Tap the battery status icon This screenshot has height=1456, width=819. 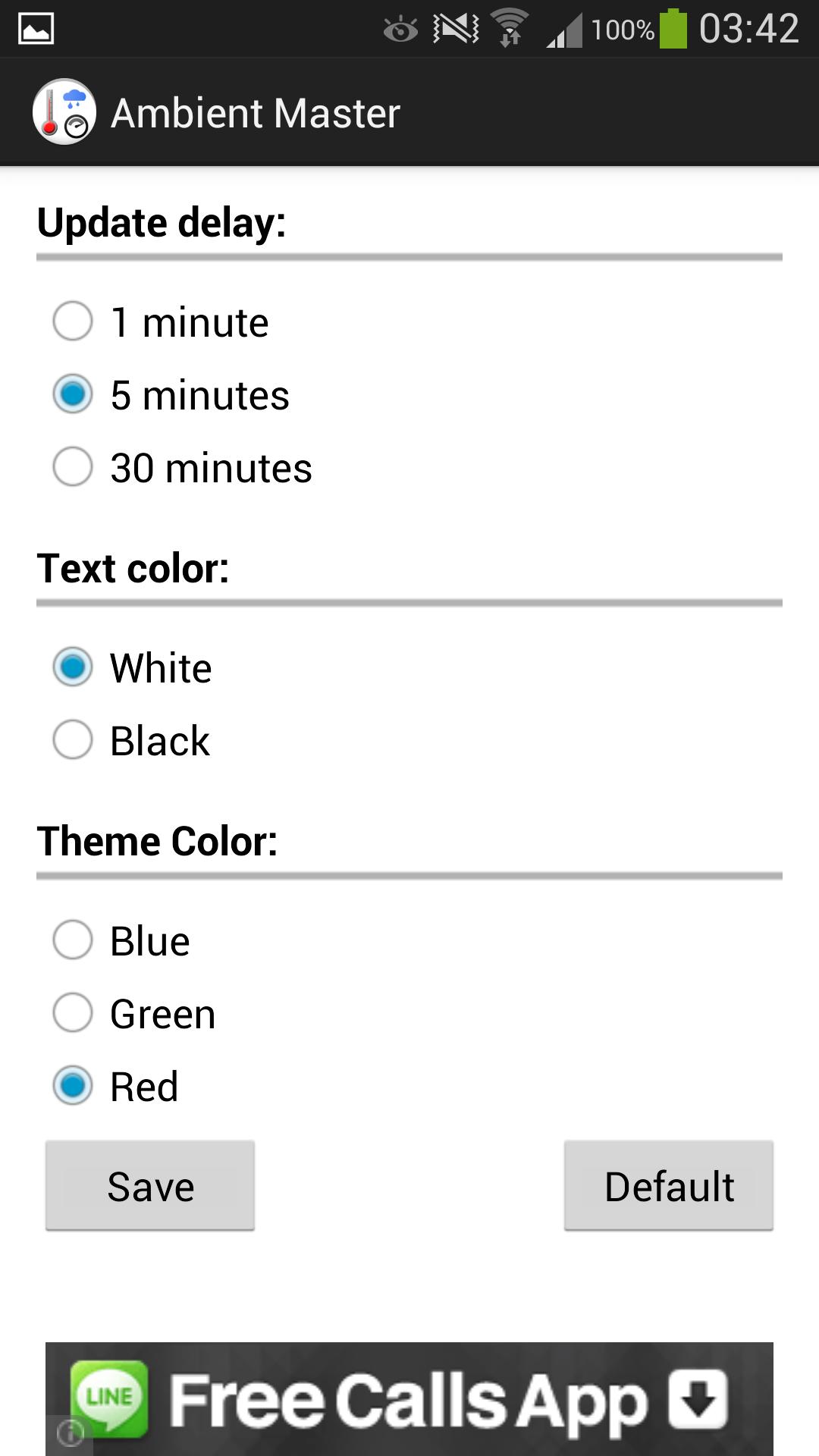pos(673,30)
